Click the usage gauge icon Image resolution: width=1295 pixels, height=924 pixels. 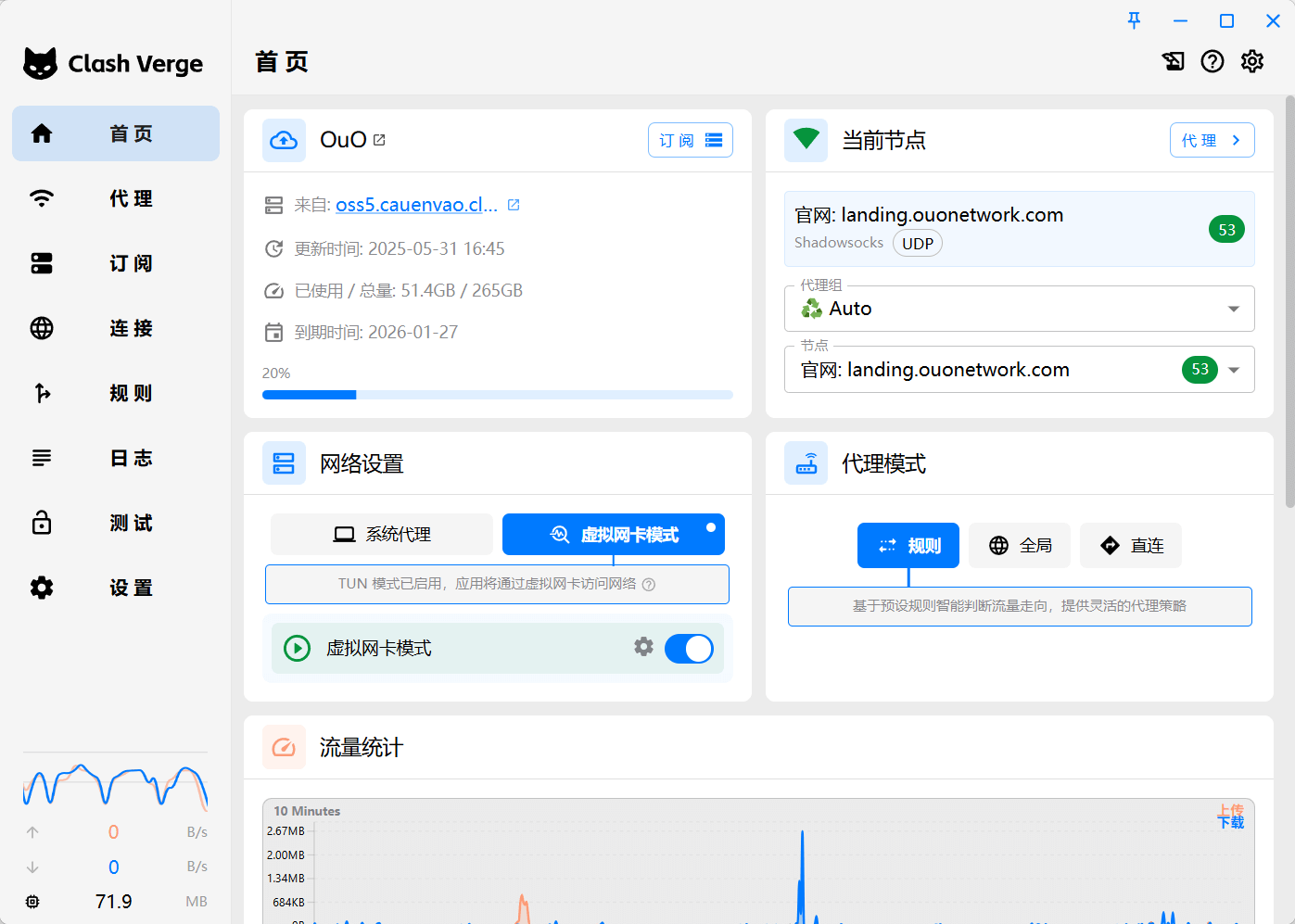(x=273, y=291)
